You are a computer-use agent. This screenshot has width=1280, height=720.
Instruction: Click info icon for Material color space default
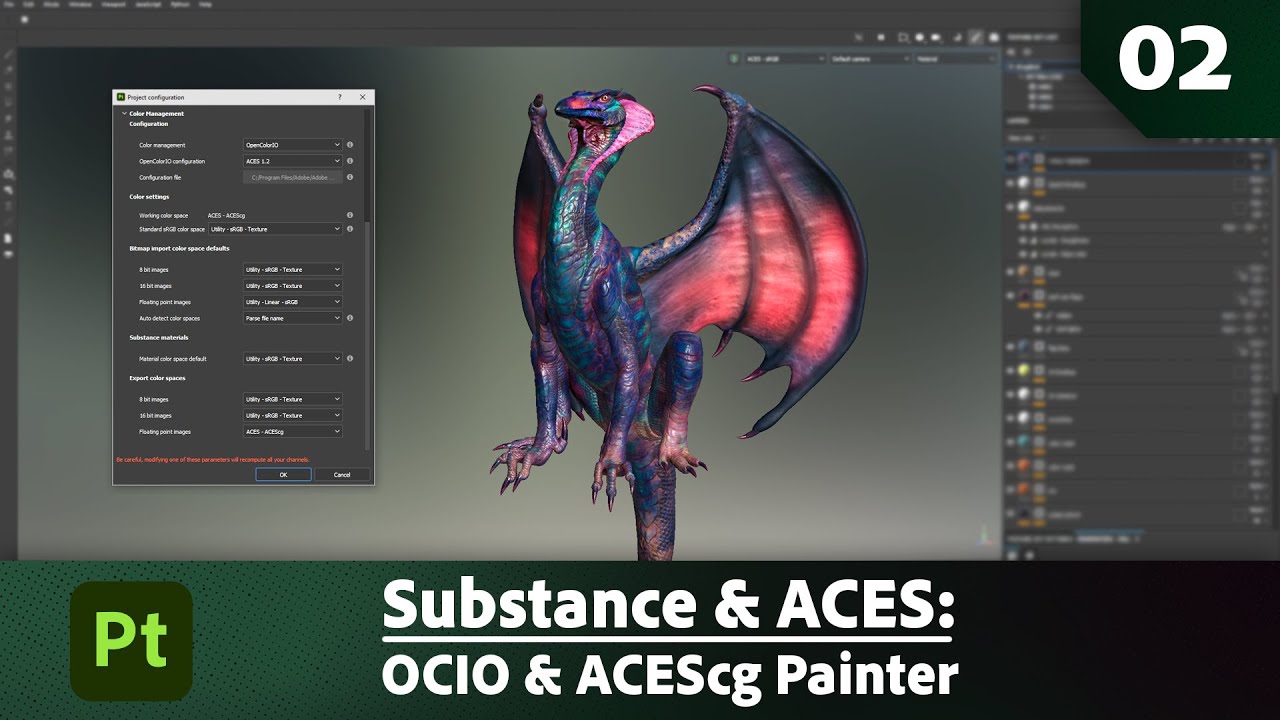(x=350, y=358)
